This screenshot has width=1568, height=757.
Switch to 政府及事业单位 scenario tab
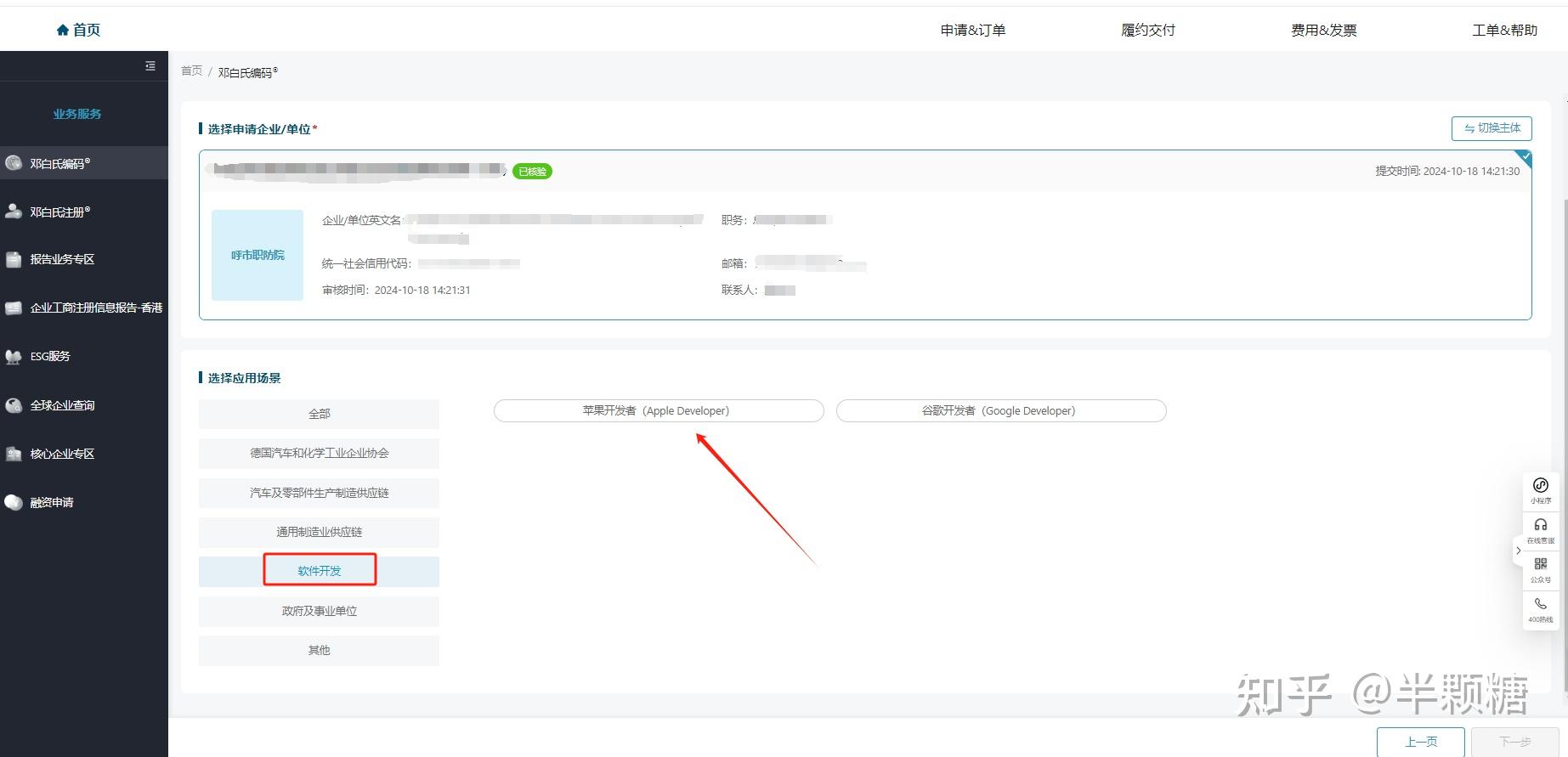(x=319, y=611)
